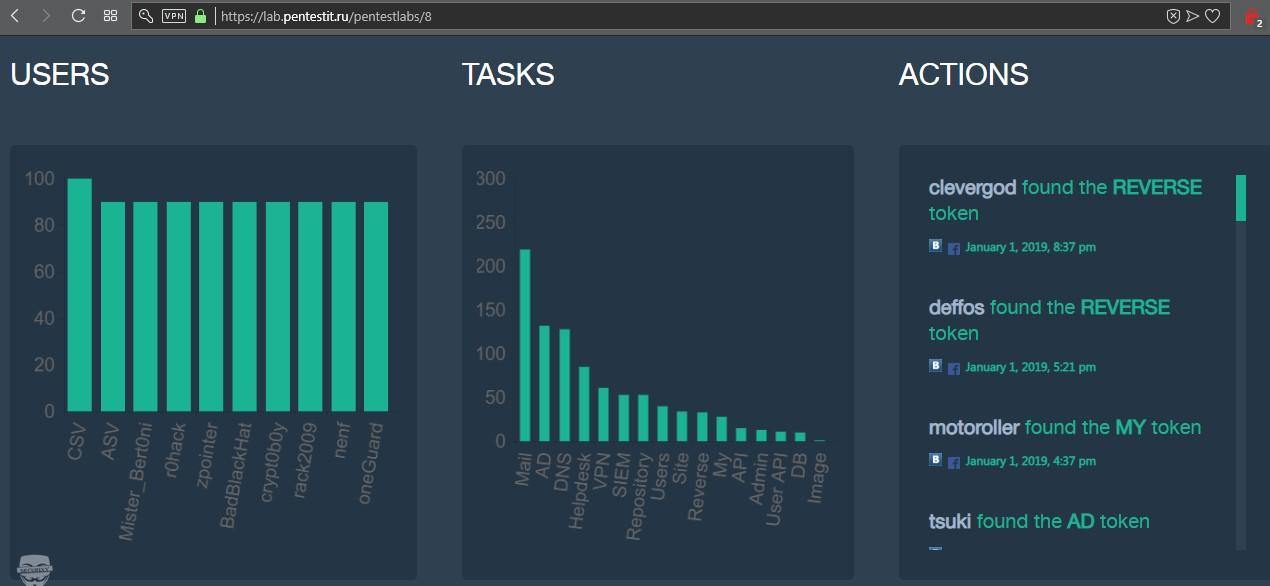Open the speed dial grid icon

coord(110,16)
